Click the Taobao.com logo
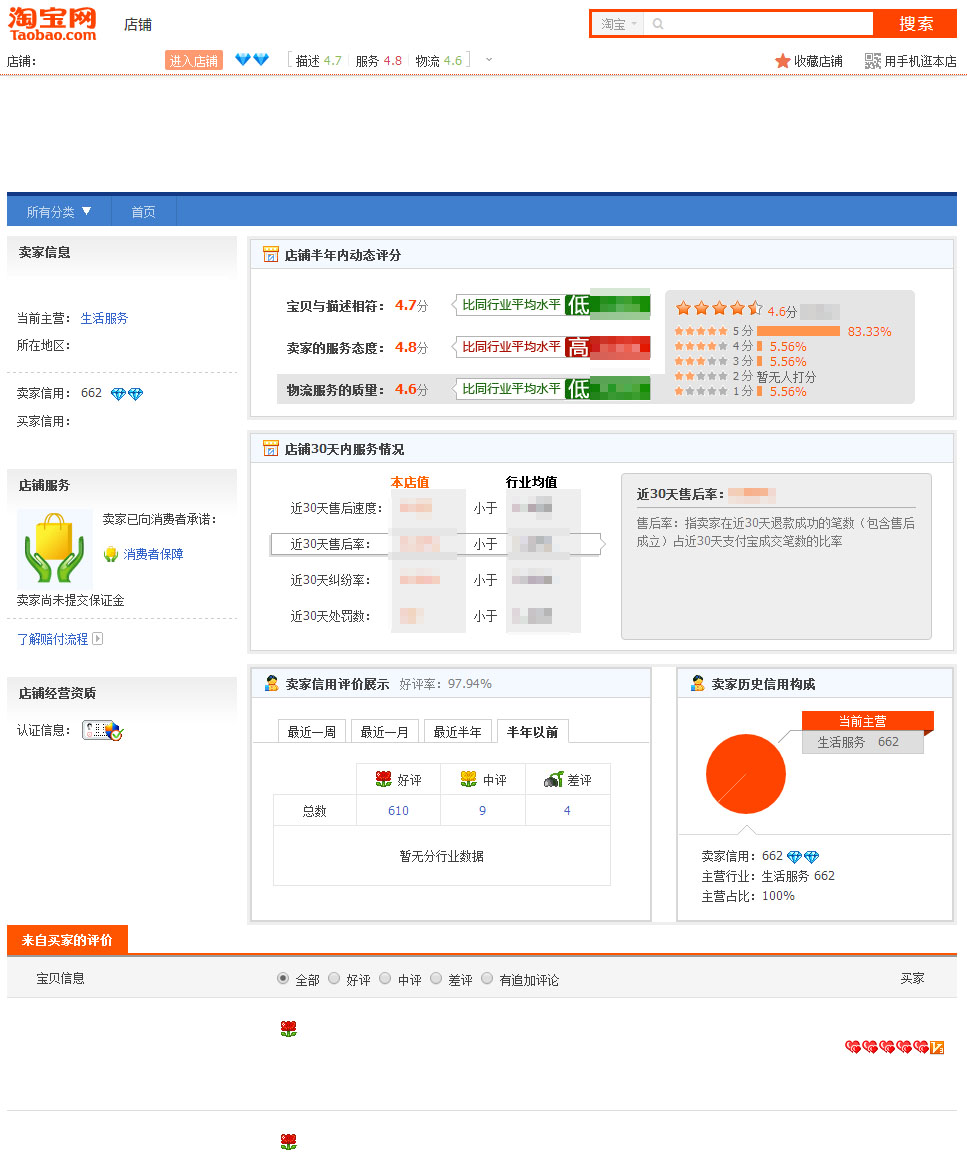967x1156 pixels. [52, 24]
